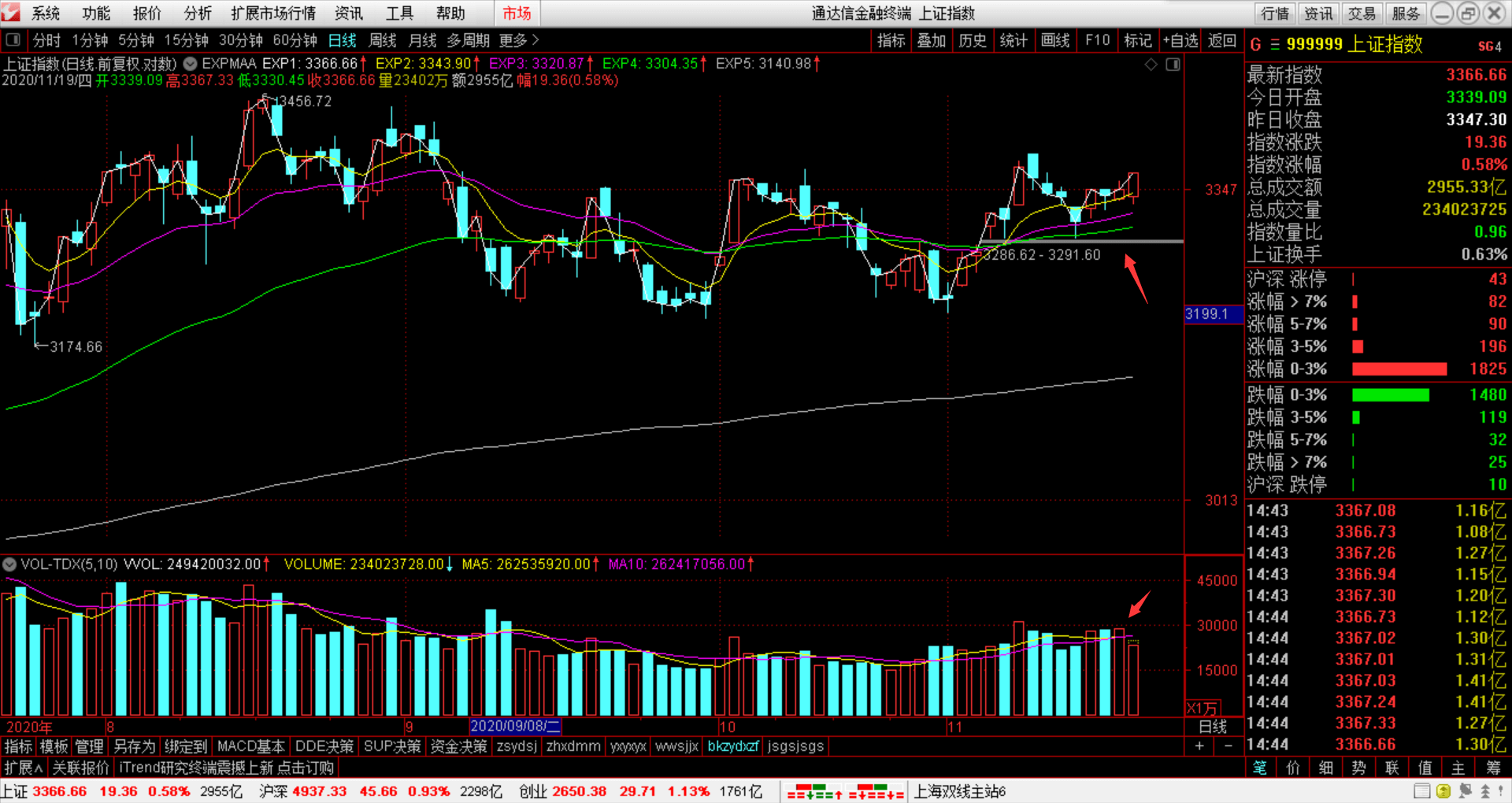Image resolution: width=1512 pixels, height=803 pixels.
Task: Click the list icon before 999999
Action: (x=1274, y=45)
